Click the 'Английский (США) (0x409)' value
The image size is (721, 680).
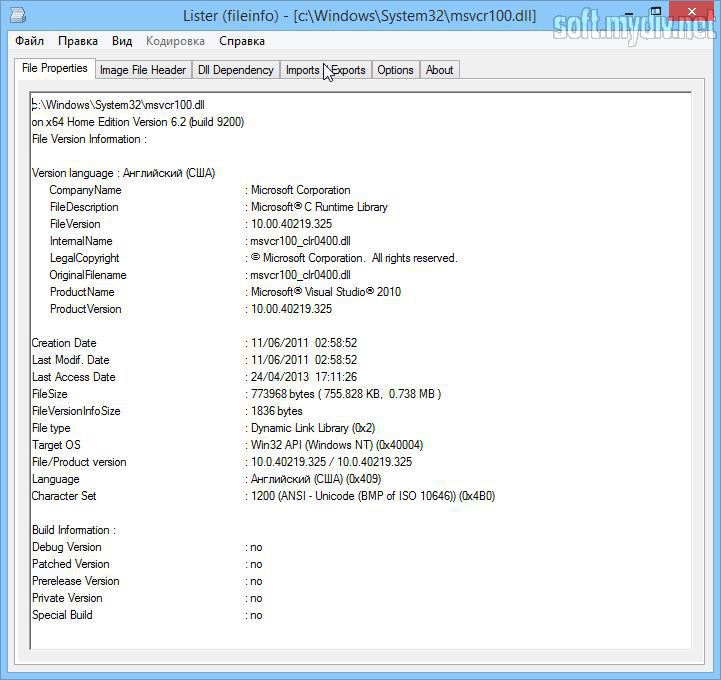pos(316,479)
